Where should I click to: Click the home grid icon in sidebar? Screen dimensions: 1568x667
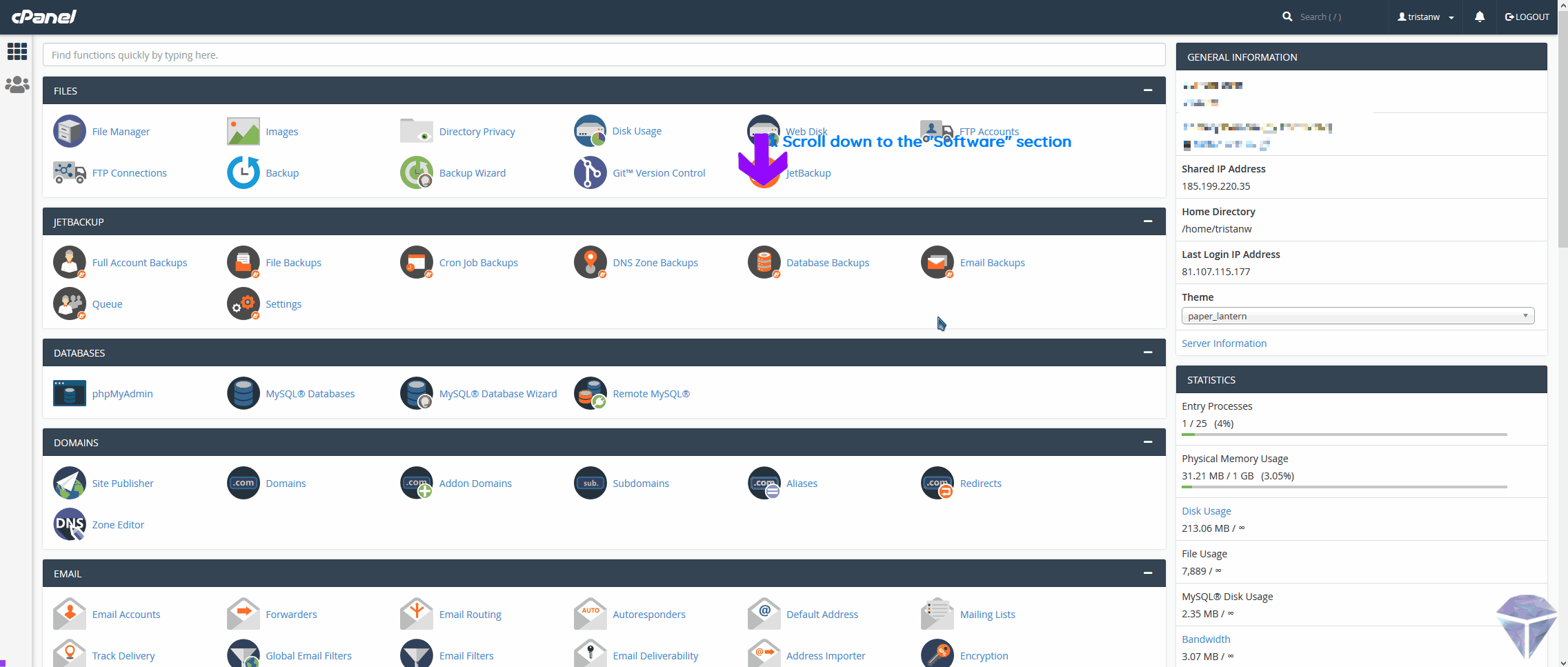17,51
